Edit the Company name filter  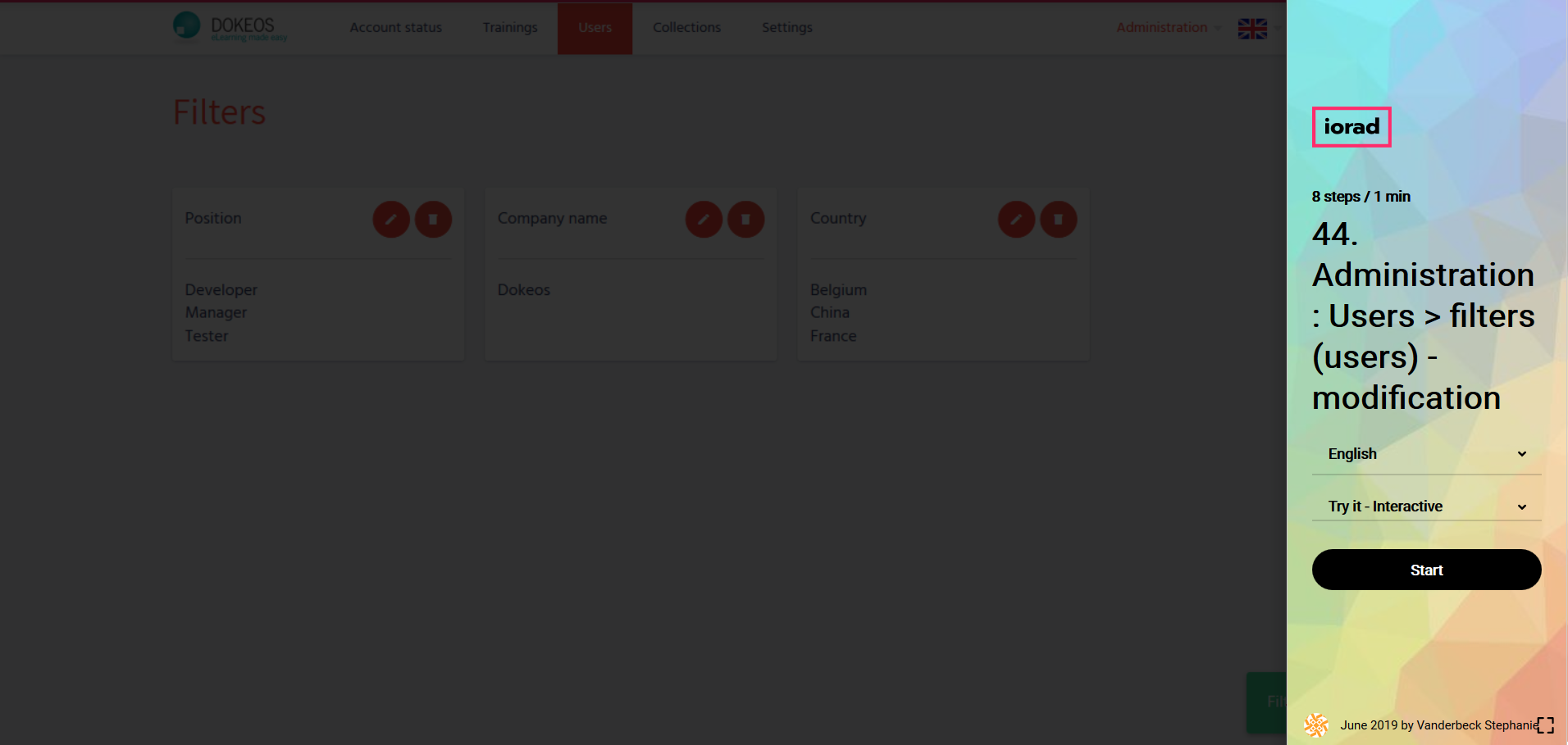click(704, 220)
